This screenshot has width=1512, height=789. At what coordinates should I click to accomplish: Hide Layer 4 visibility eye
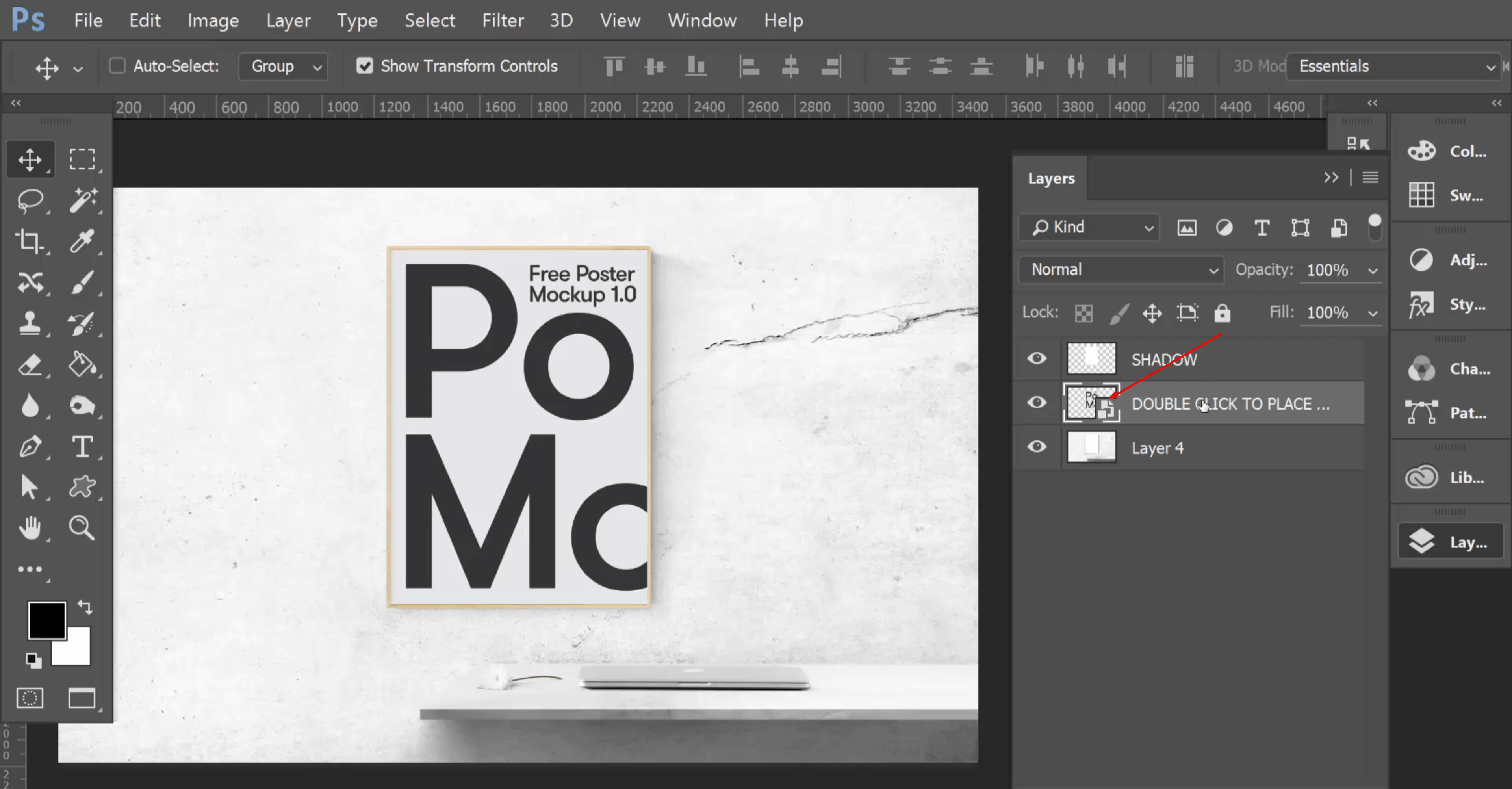coord(1037,447)
